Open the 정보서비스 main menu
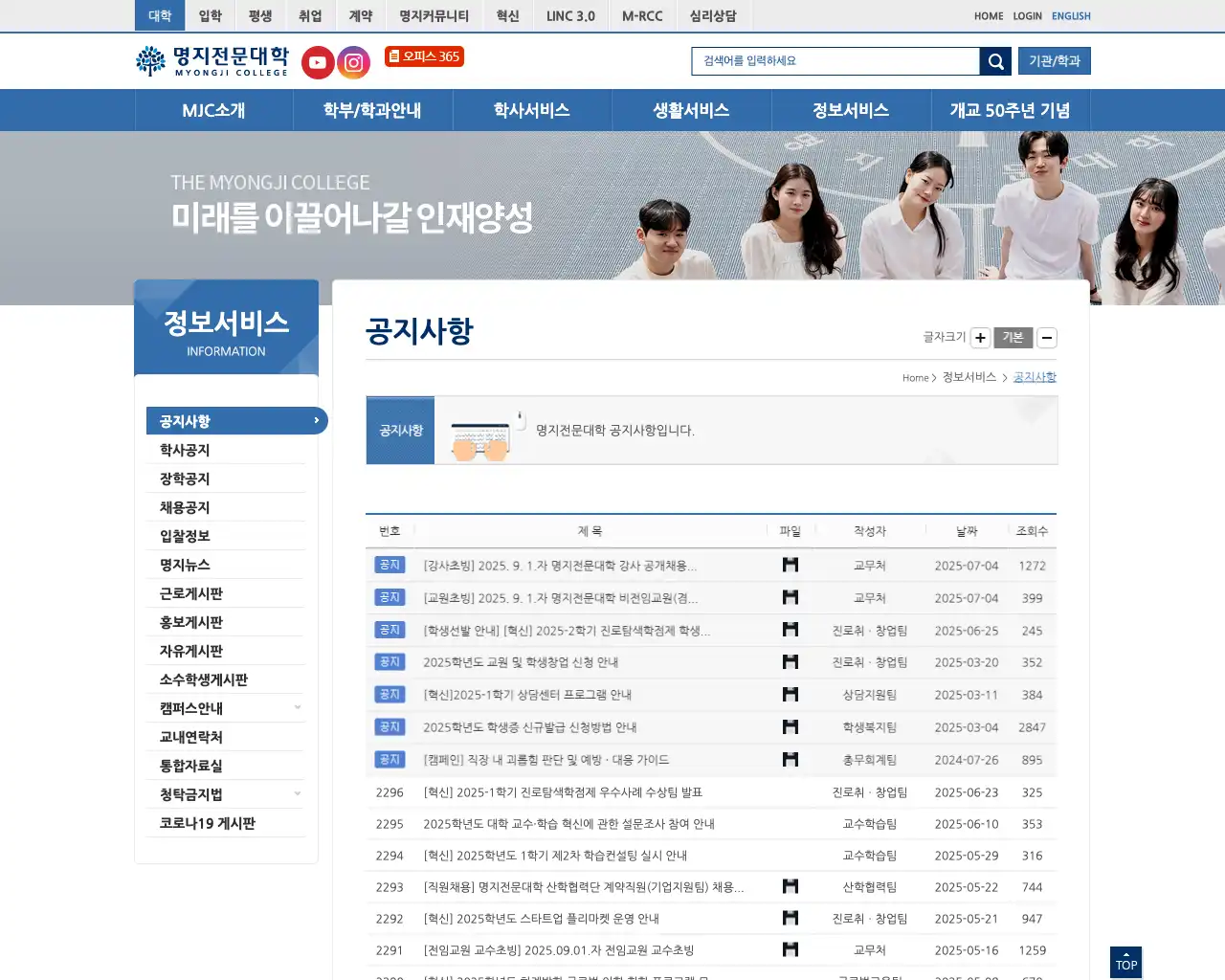The image size is (1225, 980). click(851, 110)
